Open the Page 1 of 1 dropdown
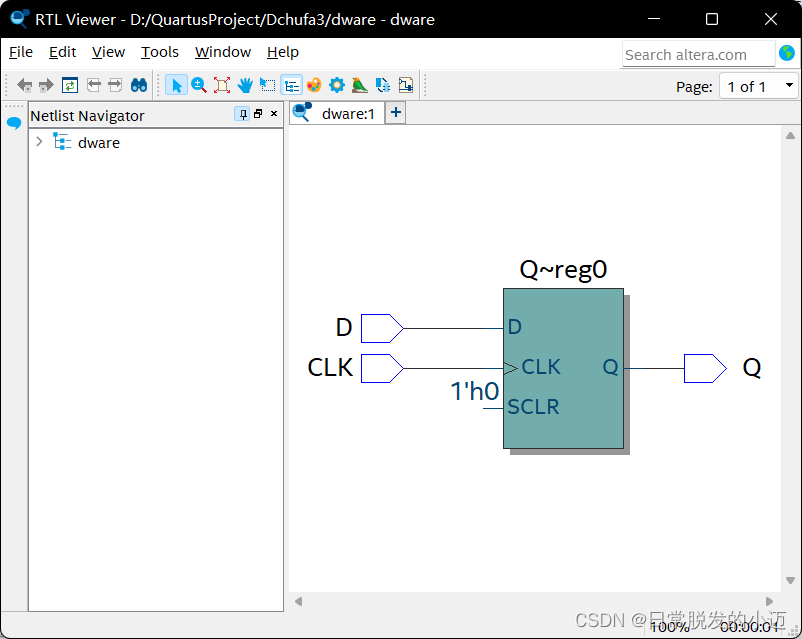The height and width of the screenshot is (639, 802). [x=760, y=86]
